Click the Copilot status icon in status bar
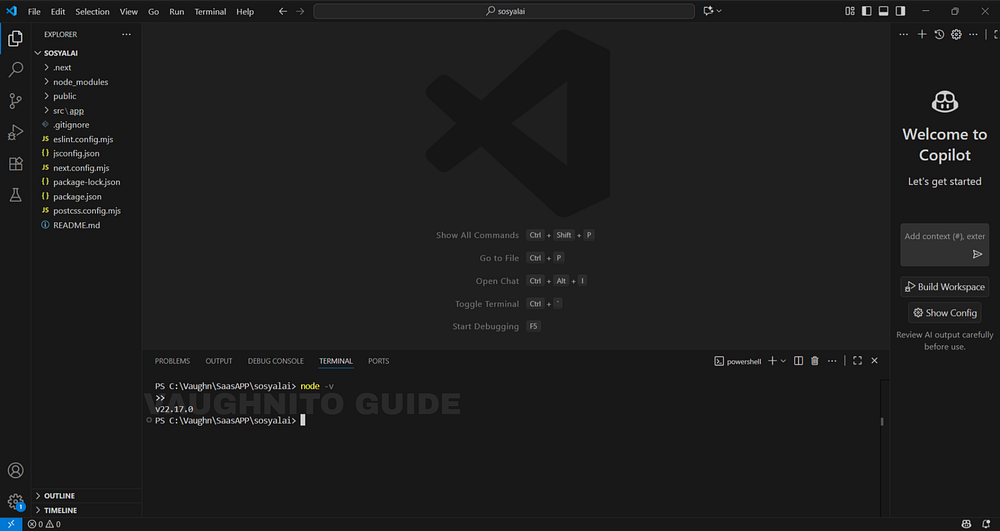The image size is (1000, 531). pos(966,524)
